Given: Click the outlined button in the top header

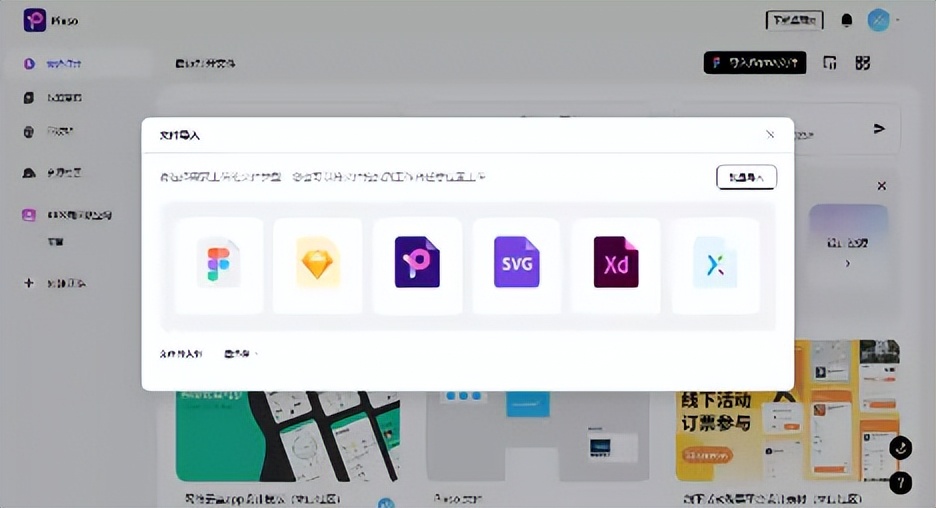Looking at the screenshot, I should tap(795, 20).
